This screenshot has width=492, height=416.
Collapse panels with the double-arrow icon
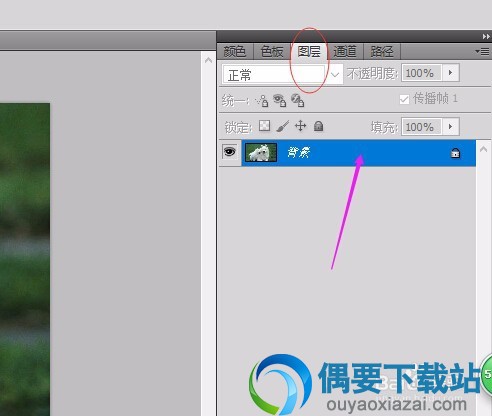pyautogui.click(x=486, y=36)
